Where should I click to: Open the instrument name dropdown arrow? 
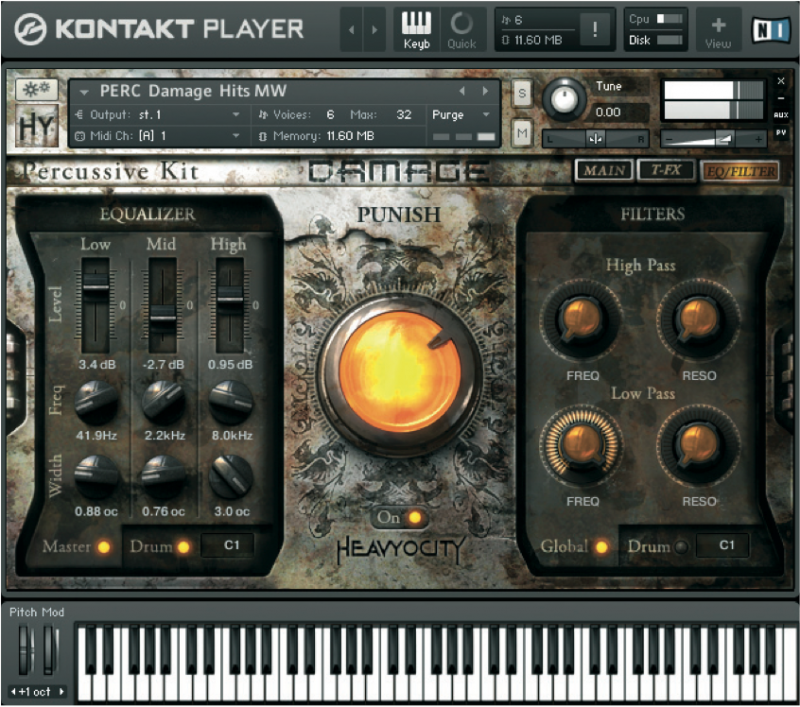click(x=84, y=92)
